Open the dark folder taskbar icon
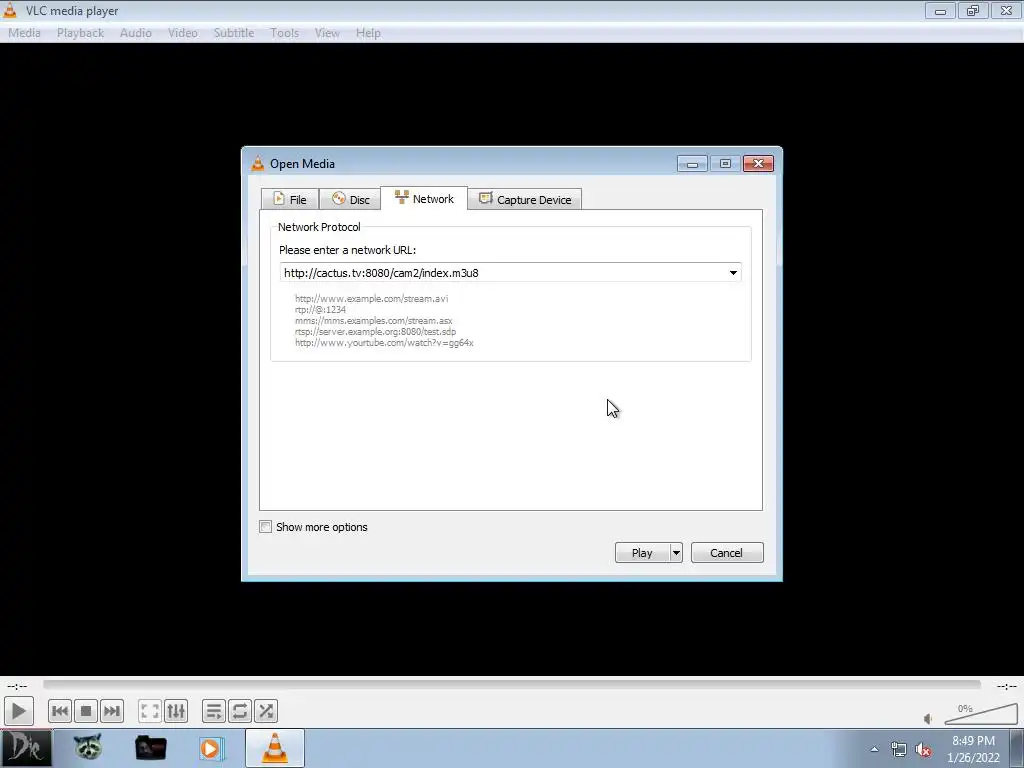This screenshot has width=1024, height=768. pos(150,748)
